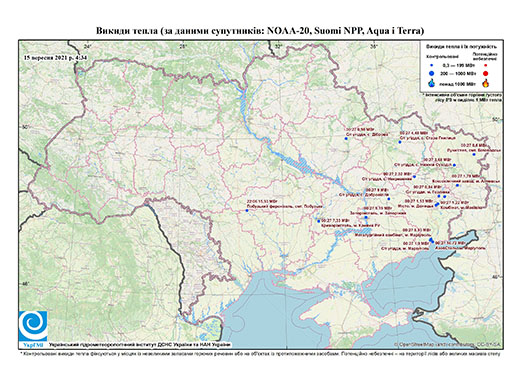Click the large red circle in legend
The height and width of the screenshot is (368, 520).
pyautogui.click(x=486, y=74)
